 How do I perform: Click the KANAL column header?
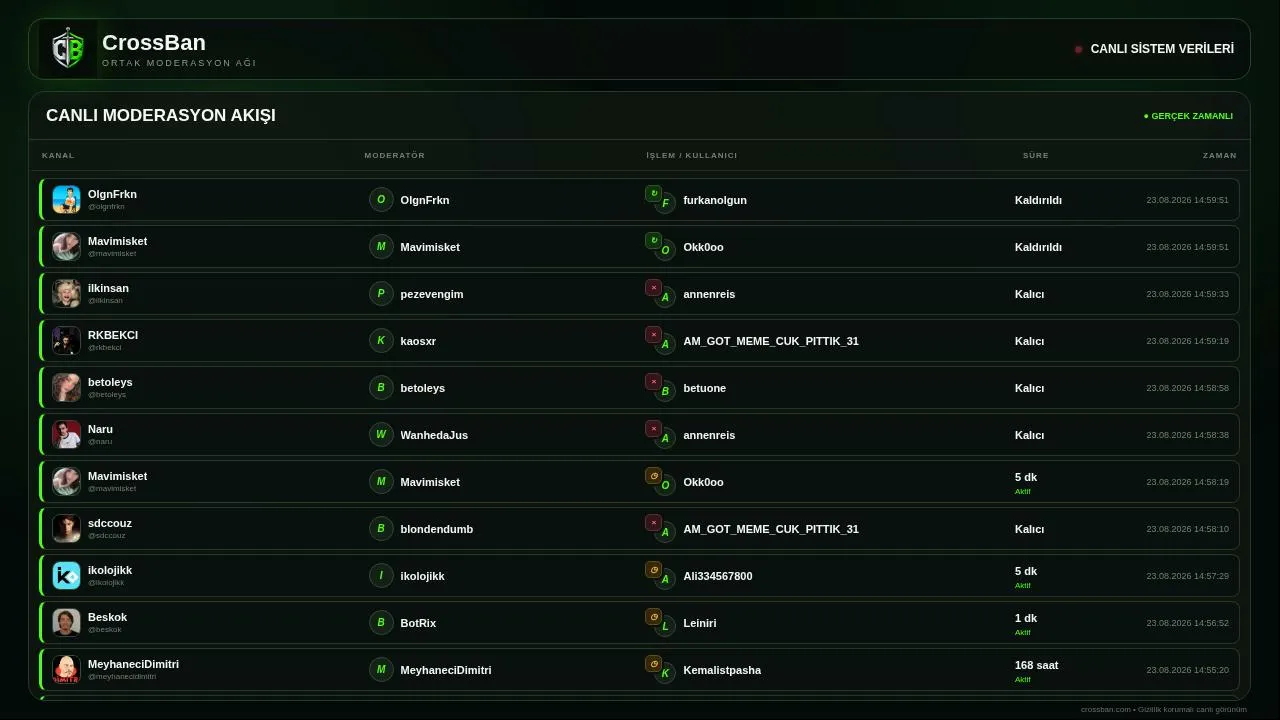pyautogui.click(x=58, y=155)
